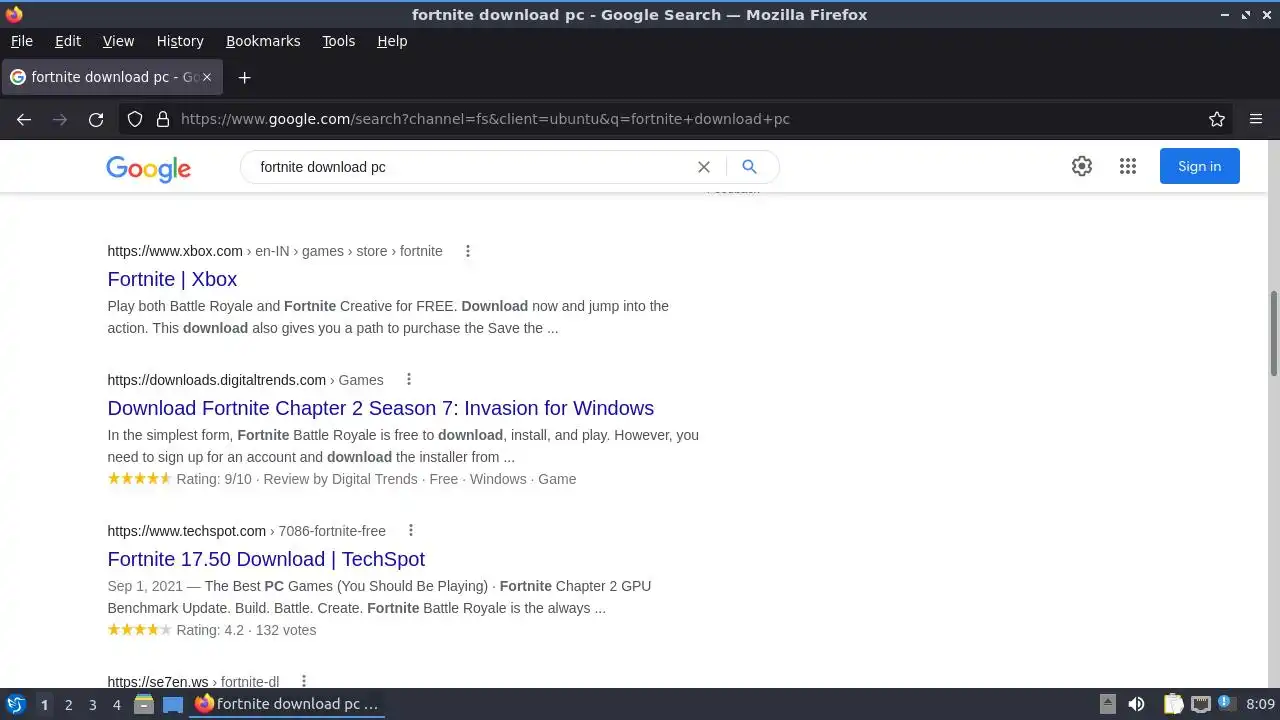Open options dots beside the digitaltrends.com result
1280x720 pixels.
coord(408,380)
